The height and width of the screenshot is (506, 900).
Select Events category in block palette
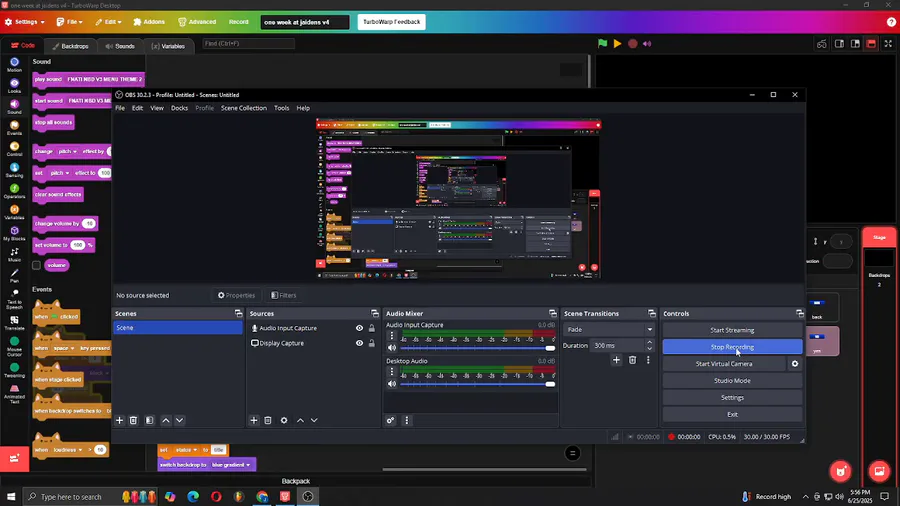[14, 127]
